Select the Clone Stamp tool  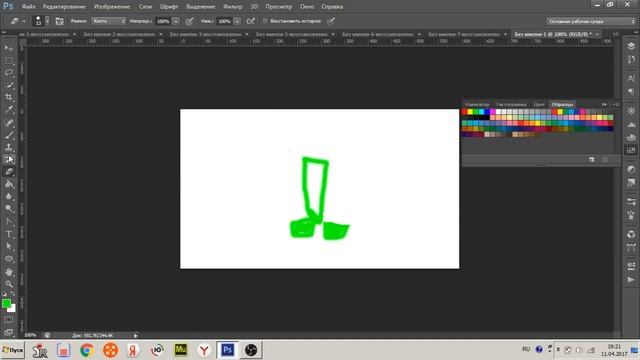tap(9, 147)
